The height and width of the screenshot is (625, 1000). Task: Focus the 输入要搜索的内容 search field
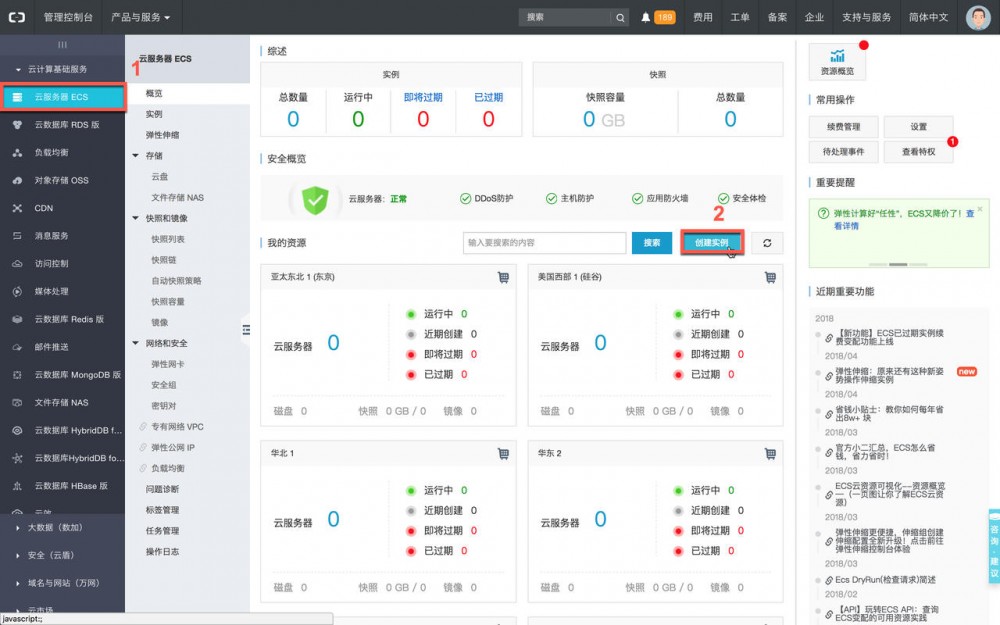tap(545, 243)
